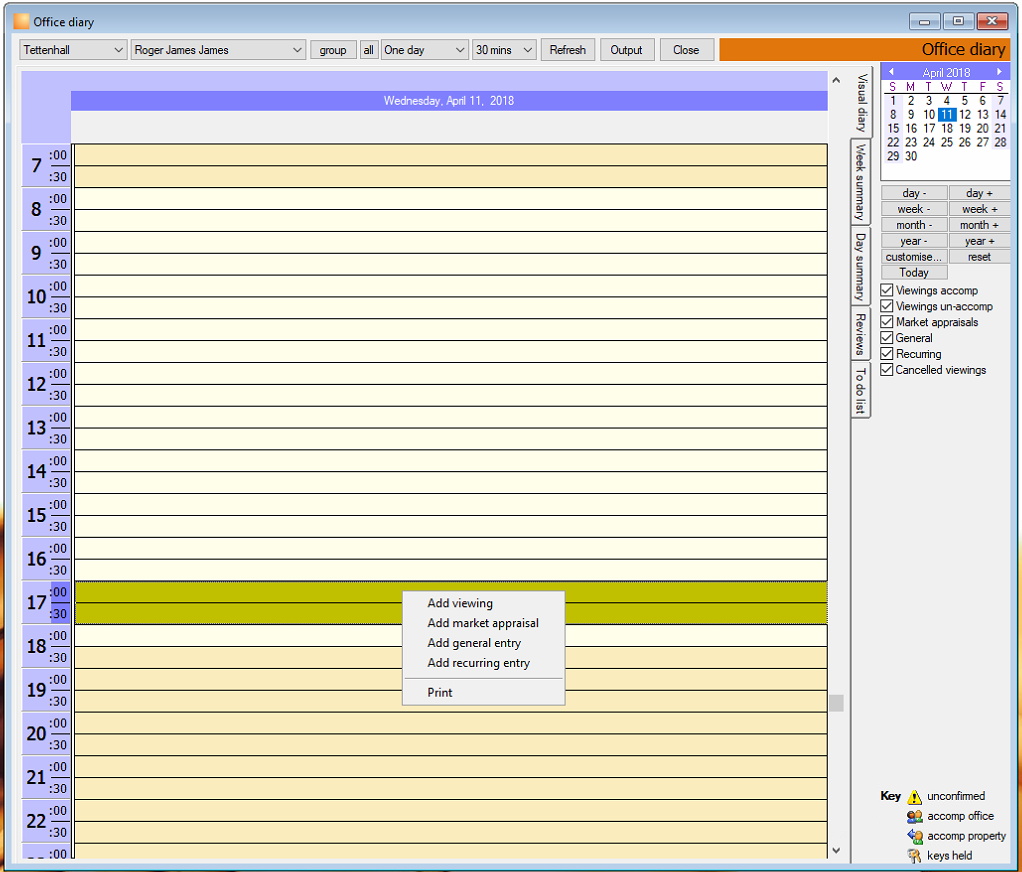Select April 18 in the calendar
This screenshot has width=1022, height=872.
(946, 128)
